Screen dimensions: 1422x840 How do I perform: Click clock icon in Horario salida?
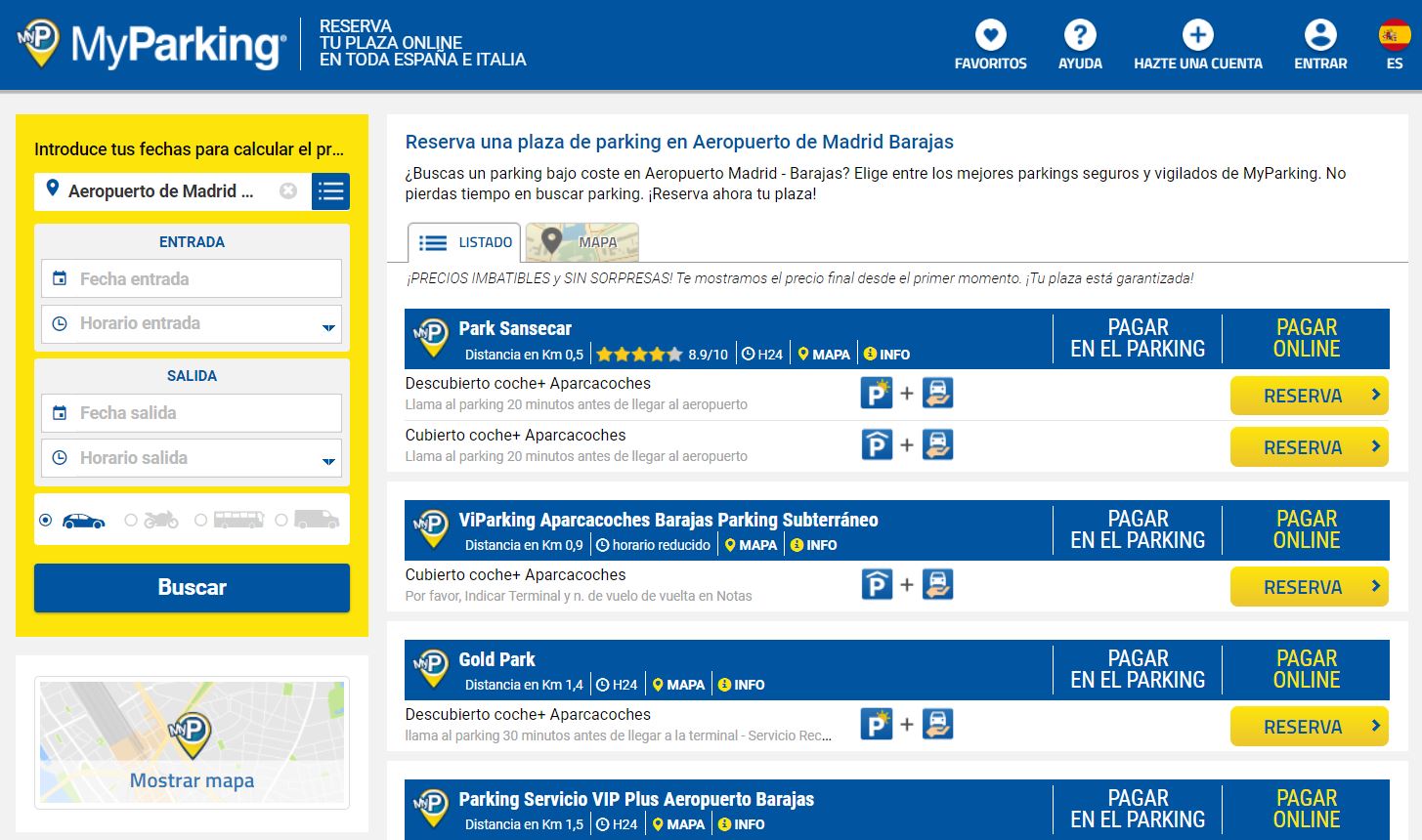(x=60, y=457)
